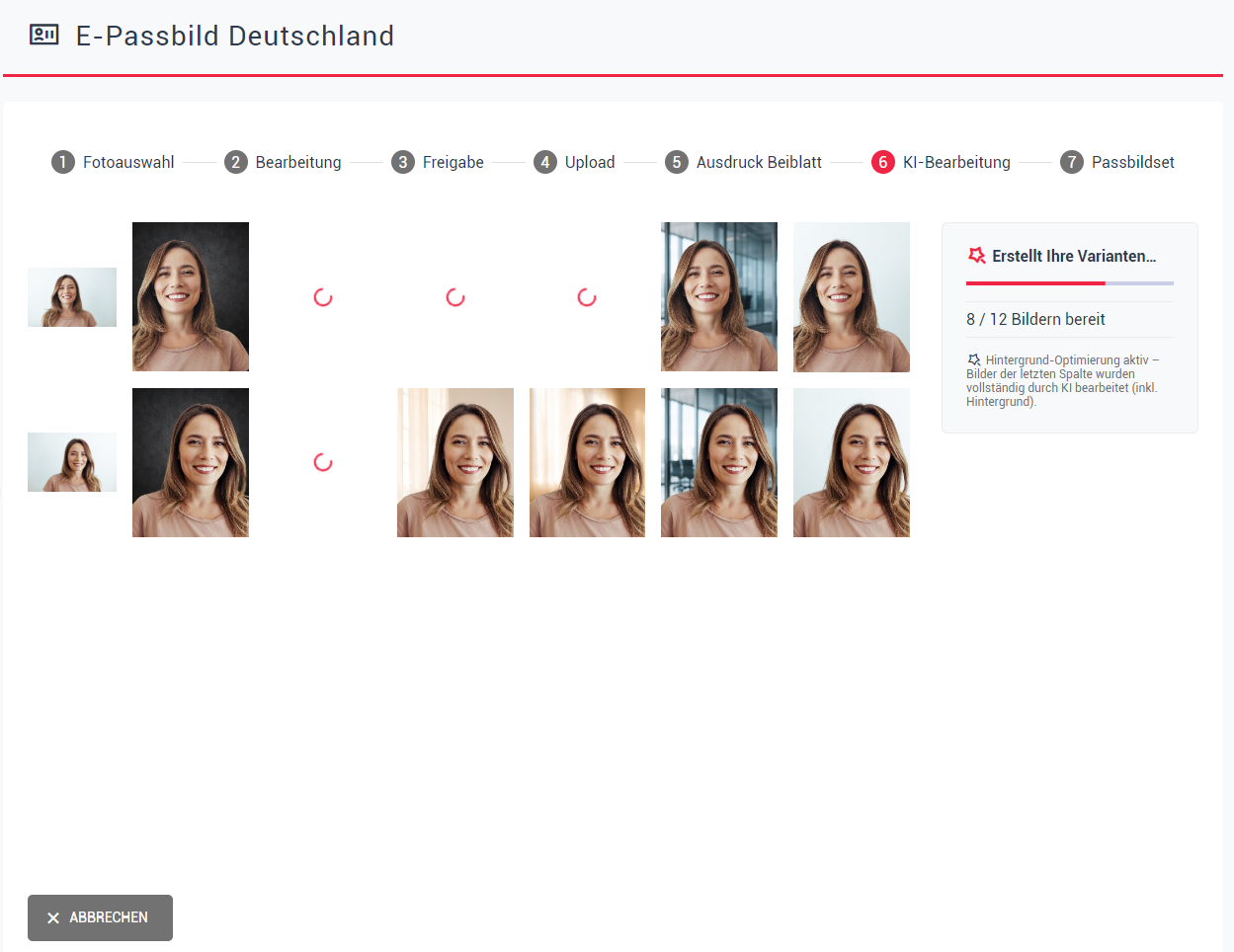Click the X icon in the Abbrechen button
1234x952 pixels.
[53, 918]
